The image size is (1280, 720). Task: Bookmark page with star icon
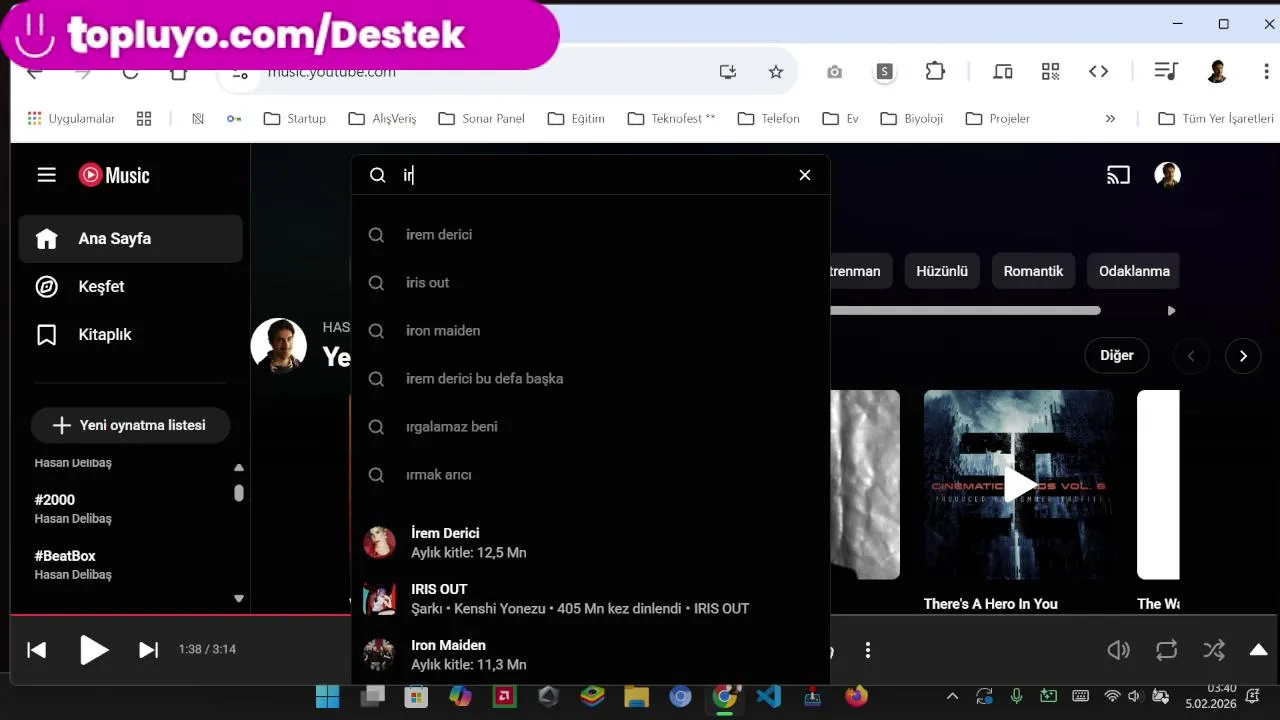coord(776,72)
